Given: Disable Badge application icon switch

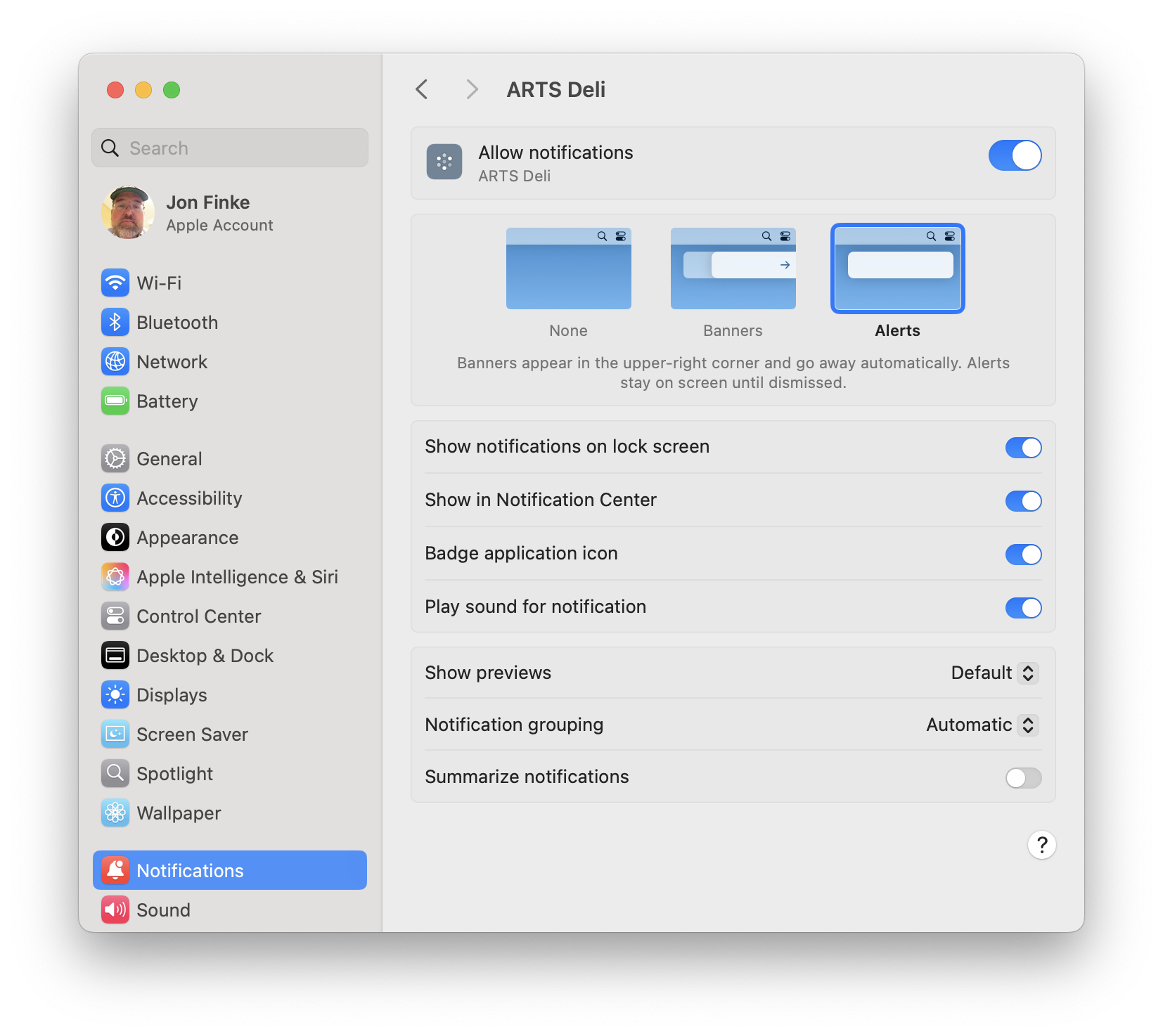Looking at the screenshot, I should coord(1024,555).
